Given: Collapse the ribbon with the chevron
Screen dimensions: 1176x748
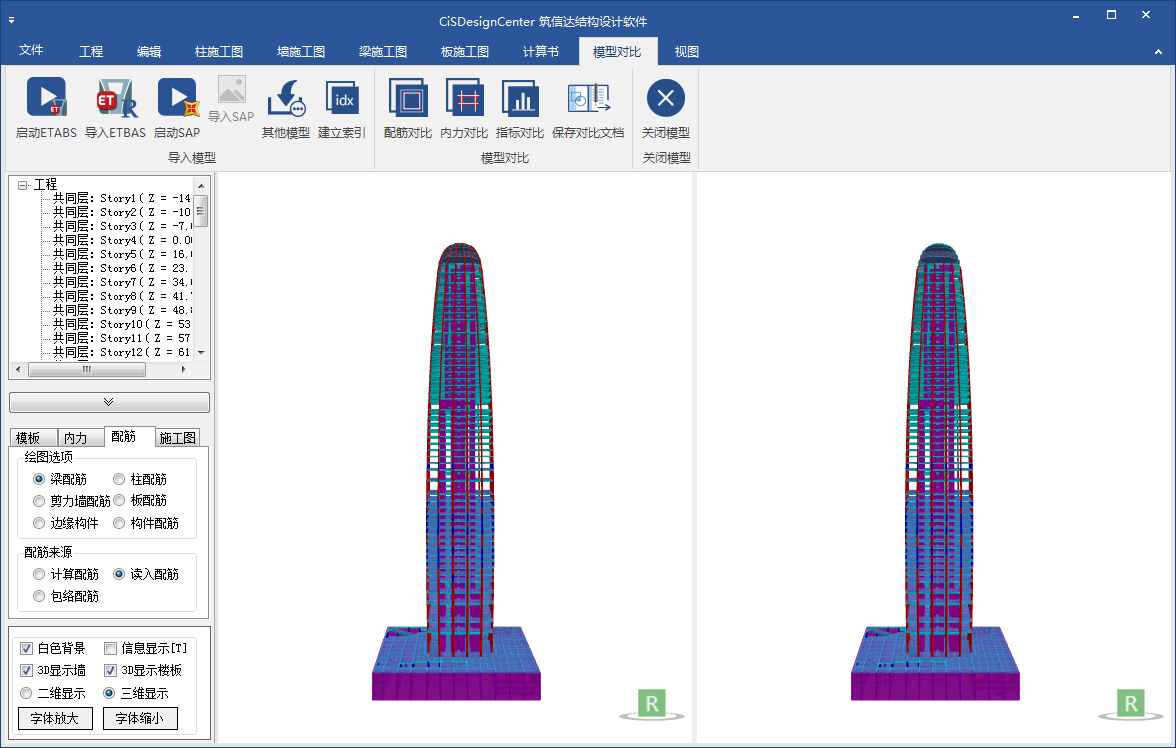Looking at the screenshot, I should point(1158,52).
